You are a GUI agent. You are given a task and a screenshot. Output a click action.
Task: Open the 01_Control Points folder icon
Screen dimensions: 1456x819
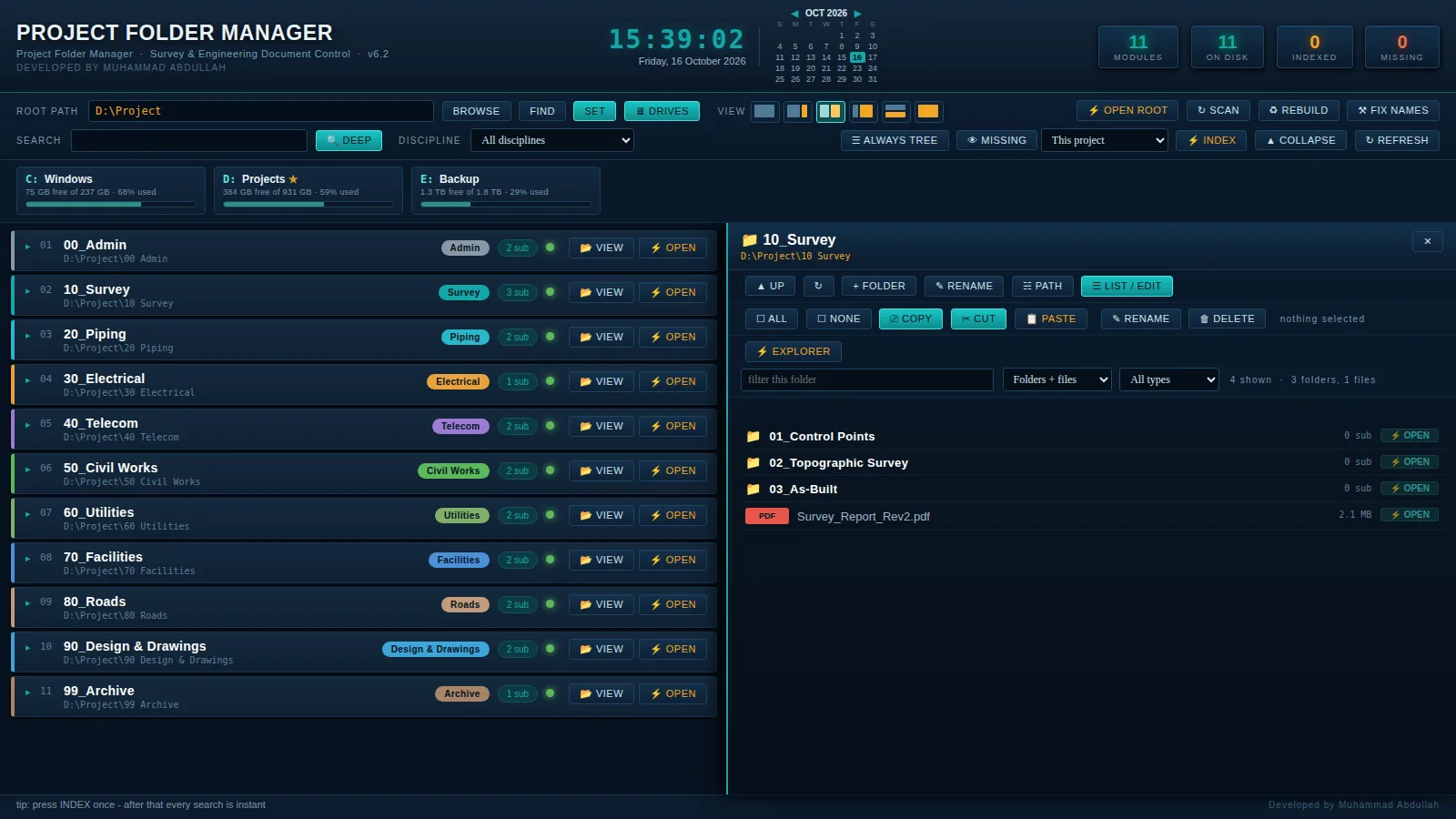coord(753,437)
